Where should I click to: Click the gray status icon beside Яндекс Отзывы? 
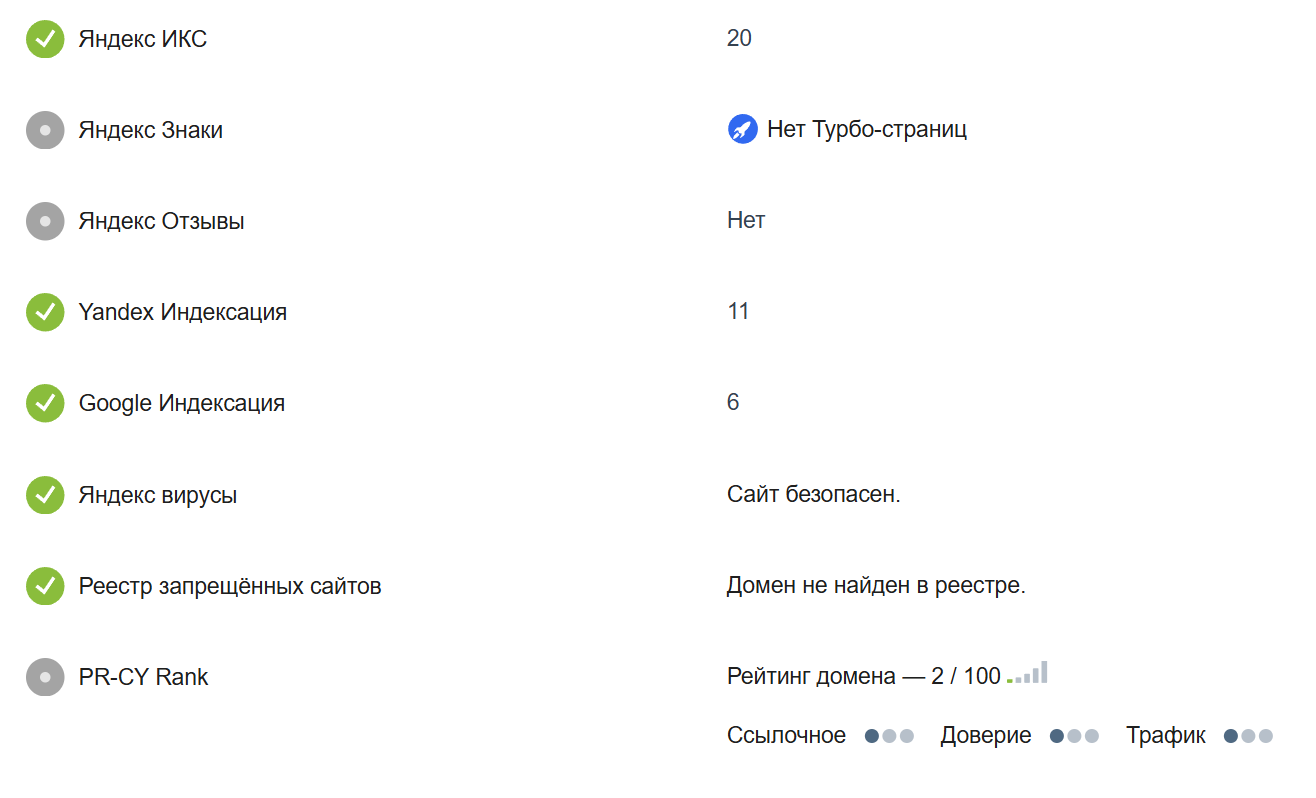click(x=45, y=221)
